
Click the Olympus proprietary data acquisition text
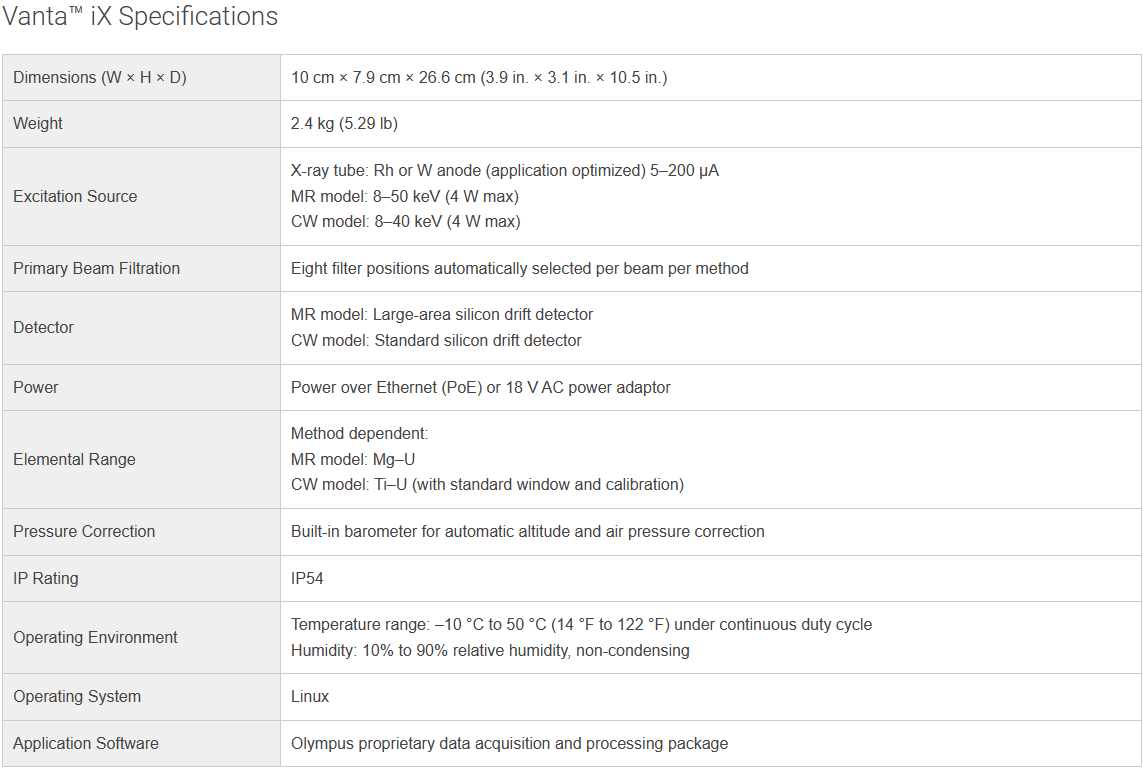(x=509, y=744)
